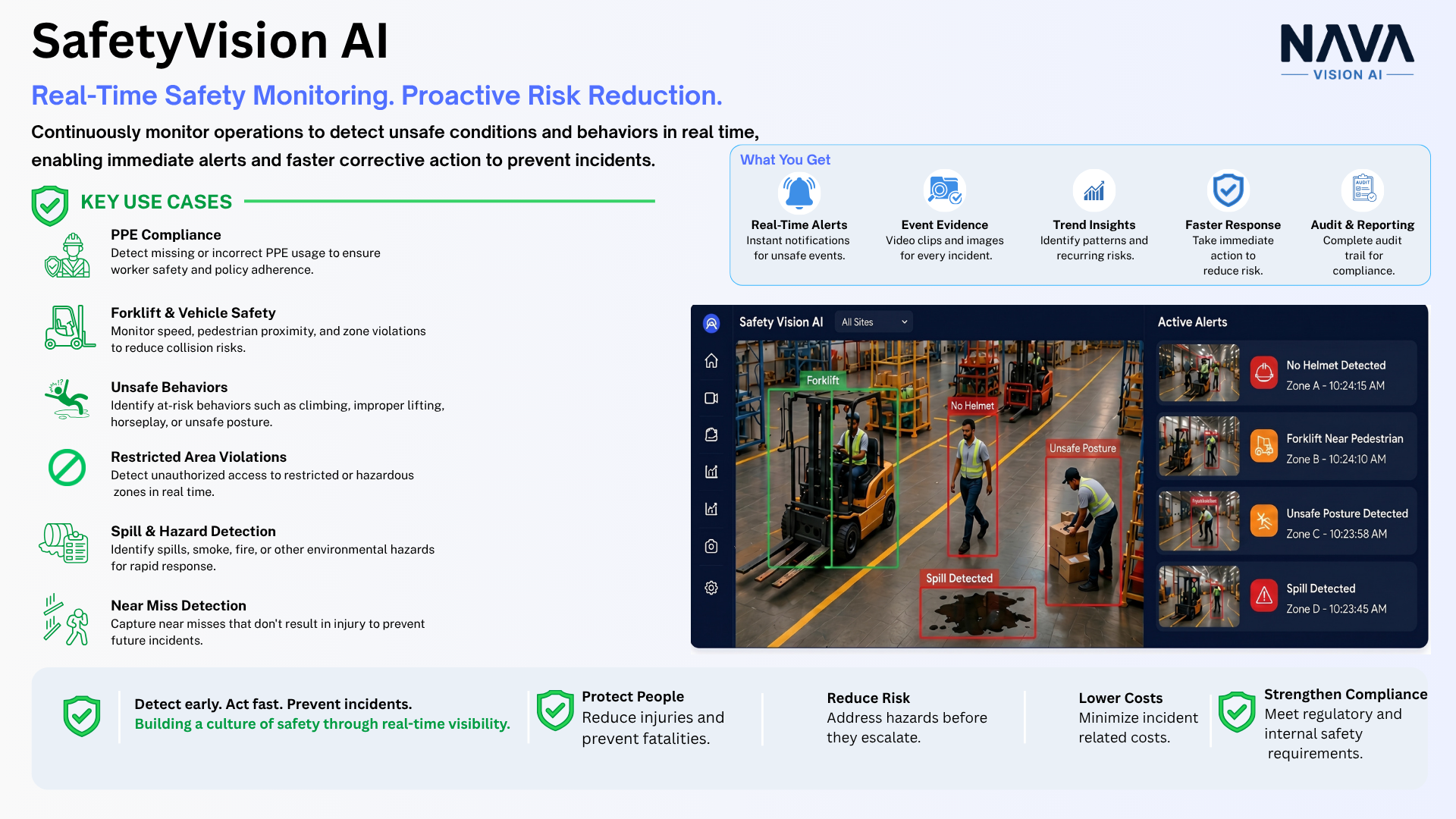Click the 'Spill & Hazard Detection' heading

[193, 532]
